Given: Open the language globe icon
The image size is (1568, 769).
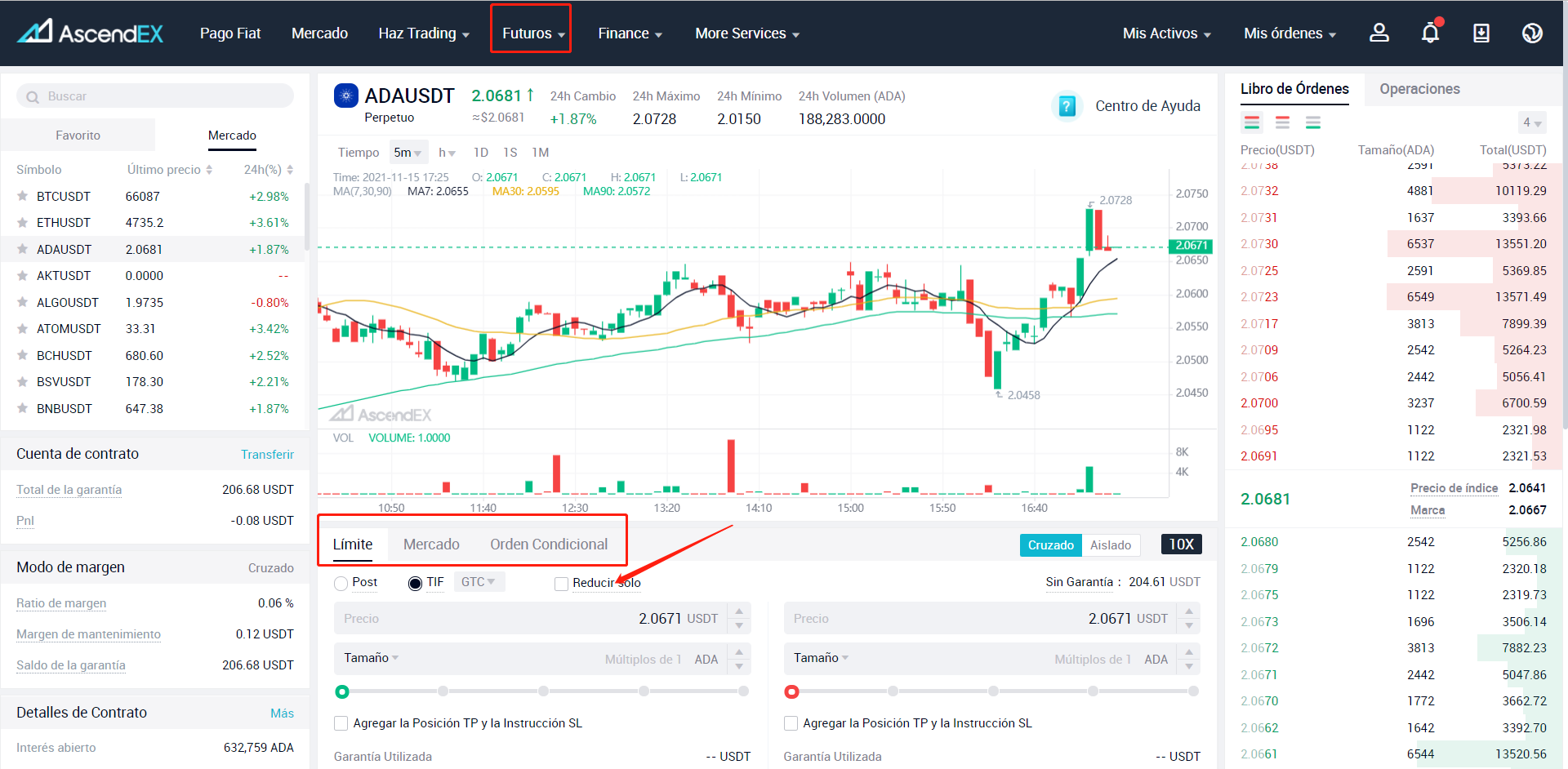Looking at the screenshot, I should click(x=1532, y=33).
